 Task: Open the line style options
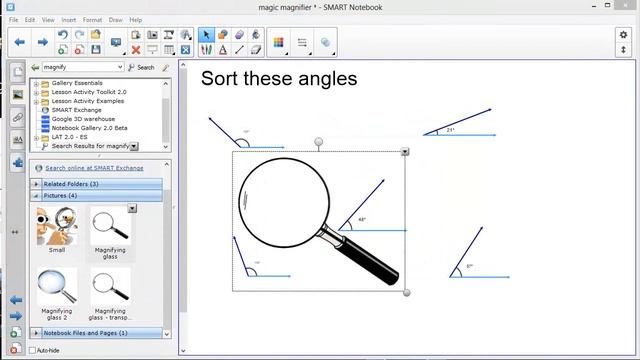(302, 42)
